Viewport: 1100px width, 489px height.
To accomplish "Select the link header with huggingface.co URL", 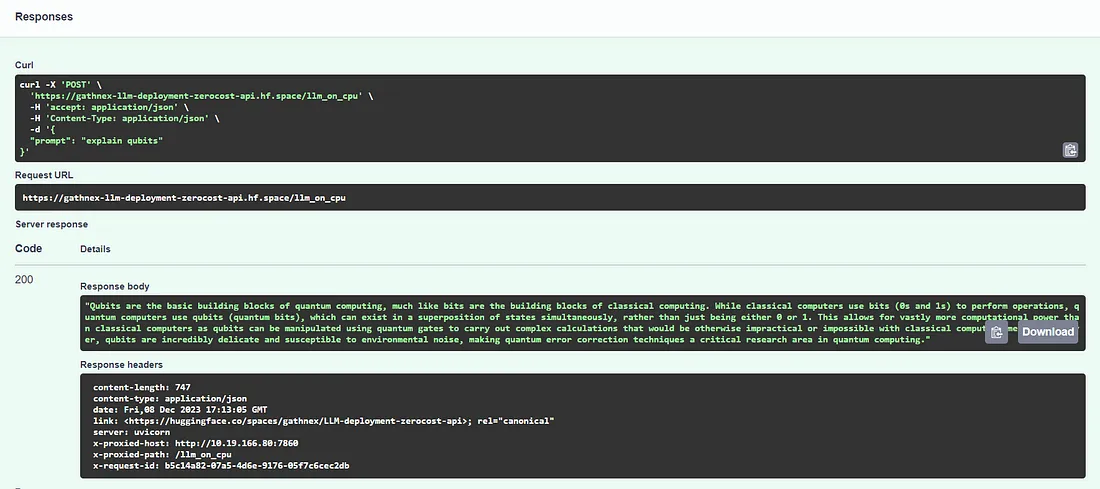I will point(323,421).
